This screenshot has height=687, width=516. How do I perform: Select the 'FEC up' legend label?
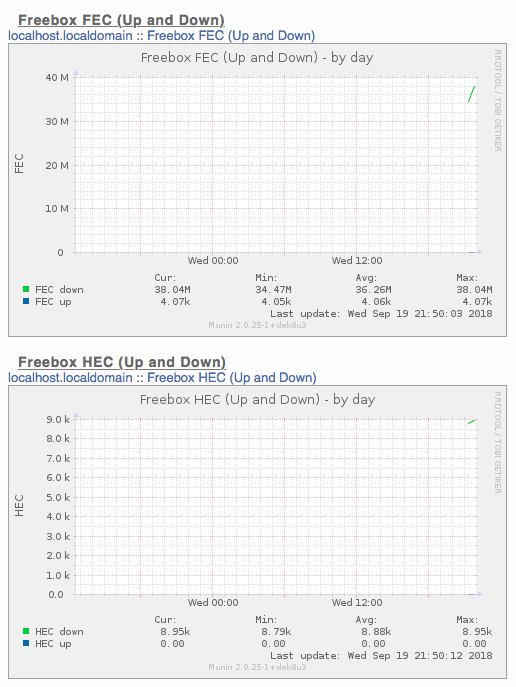pos(53,302)
